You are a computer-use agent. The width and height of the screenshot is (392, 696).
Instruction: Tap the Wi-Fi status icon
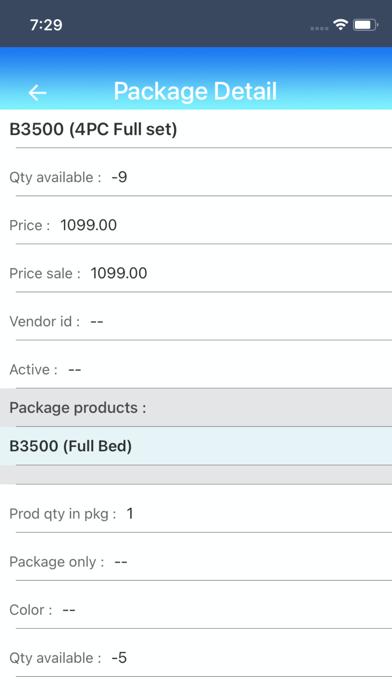tap(341, 25)
